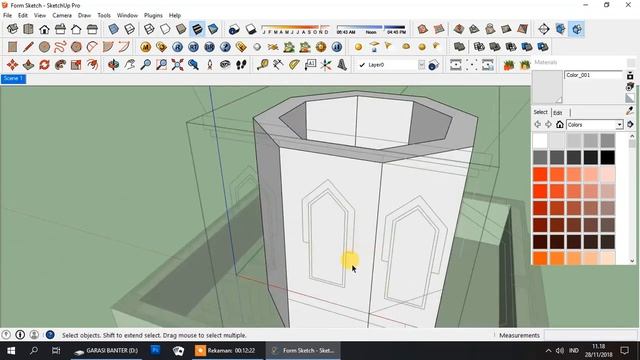The height and width of the screenshot is (360, 640).
Task: Select the Walk footprints tool
Action: [241, 65]
